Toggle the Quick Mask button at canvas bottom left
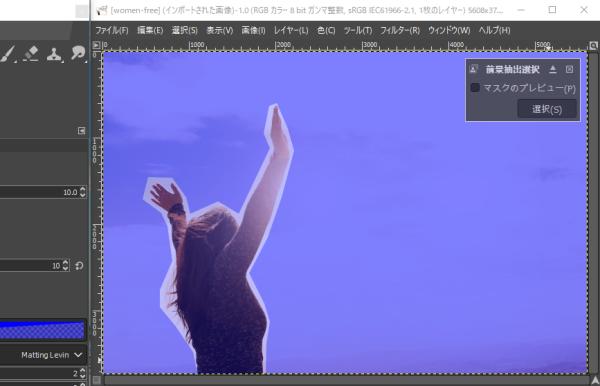Image resolution: width=600 pixels, height=386 pixels. coord(96,380)
